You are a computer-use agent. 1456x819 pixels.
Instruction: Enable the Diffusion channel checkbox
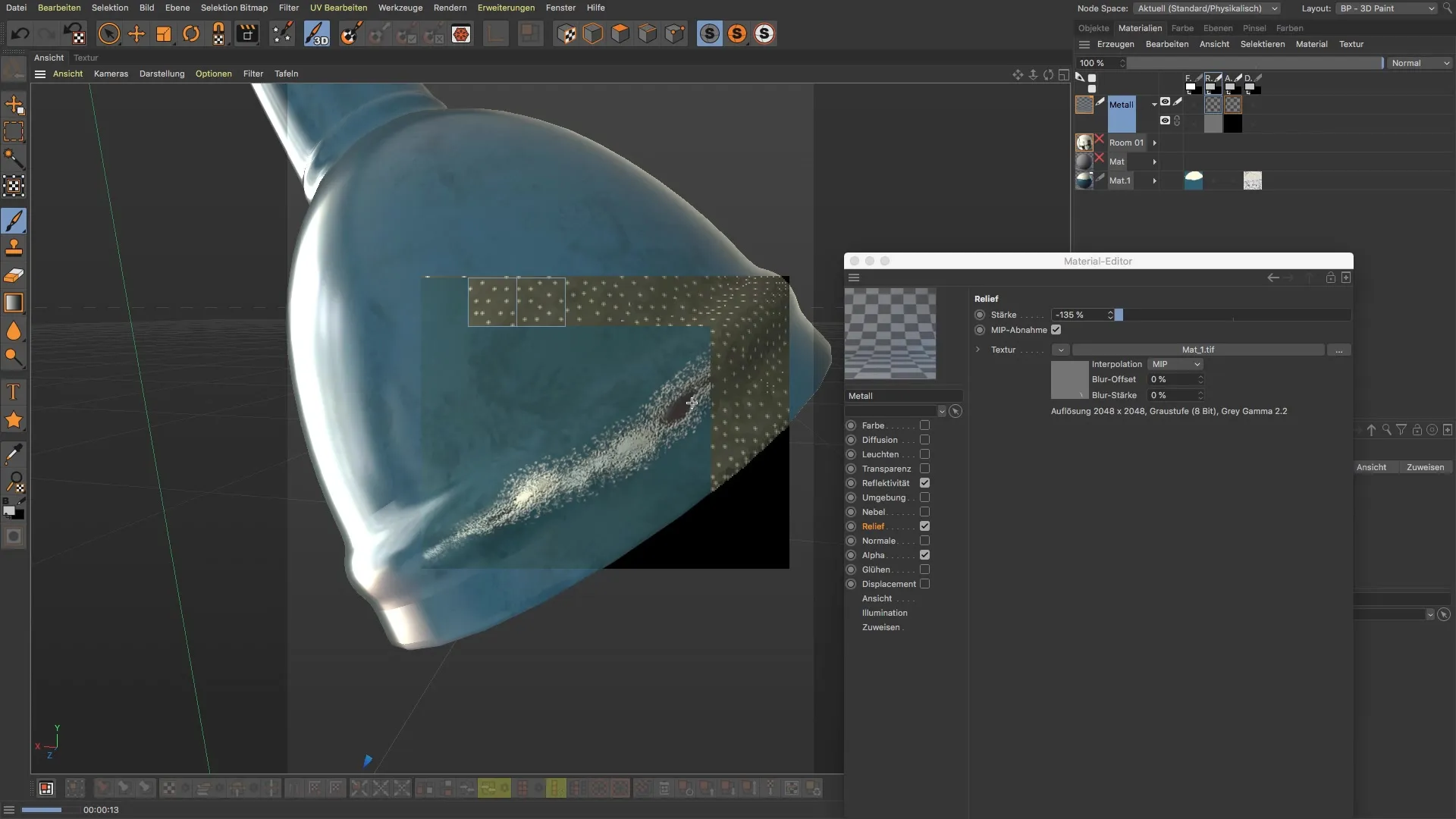(x=924, y=440)
